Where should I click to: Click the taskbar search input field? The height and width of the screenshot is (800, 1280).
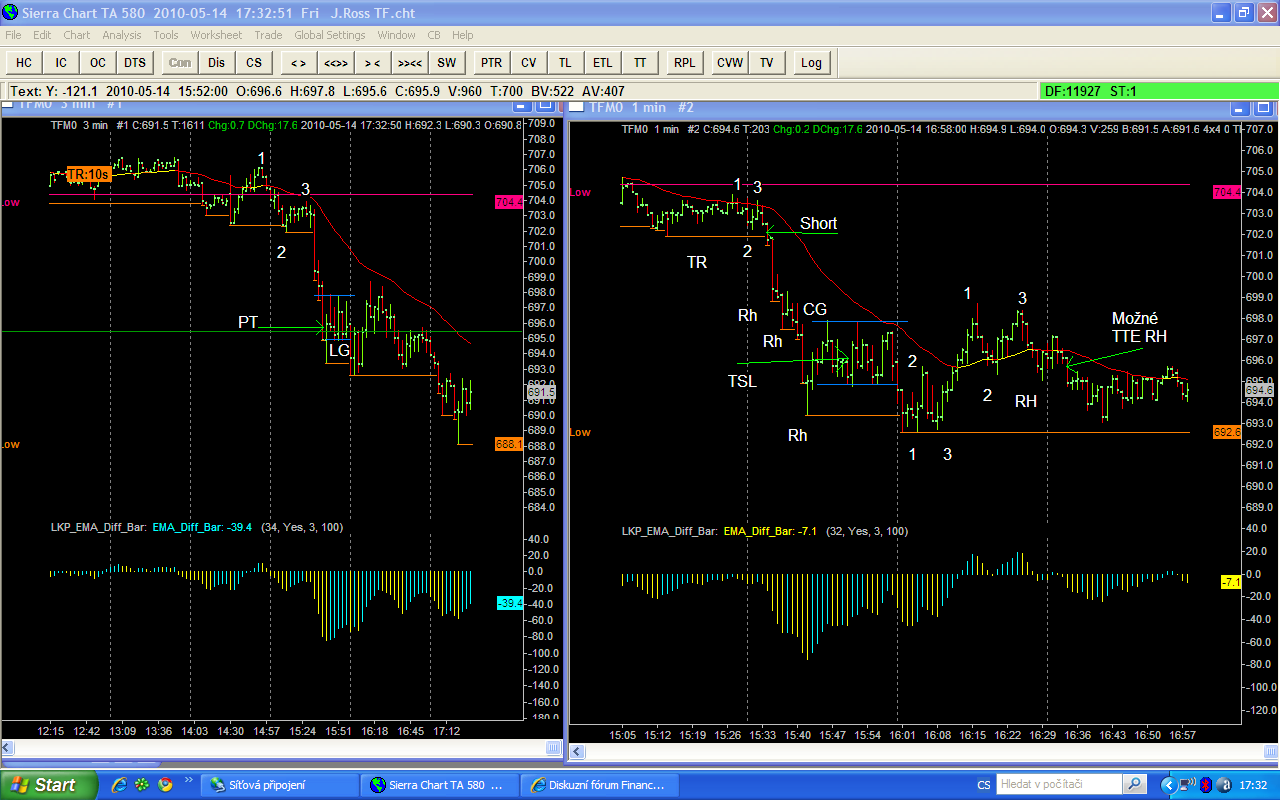[1058, 785]
